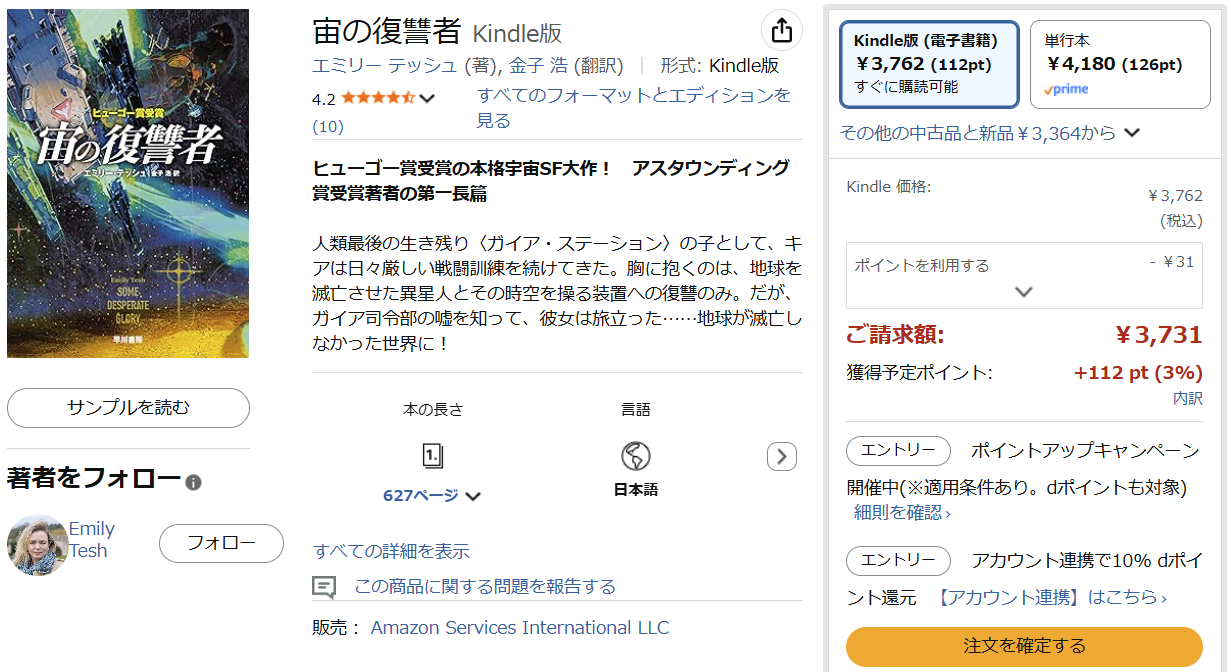Click the report problem speech bubble icon
This screenshot has height=672, width=1231.
[x=324, y=587]
